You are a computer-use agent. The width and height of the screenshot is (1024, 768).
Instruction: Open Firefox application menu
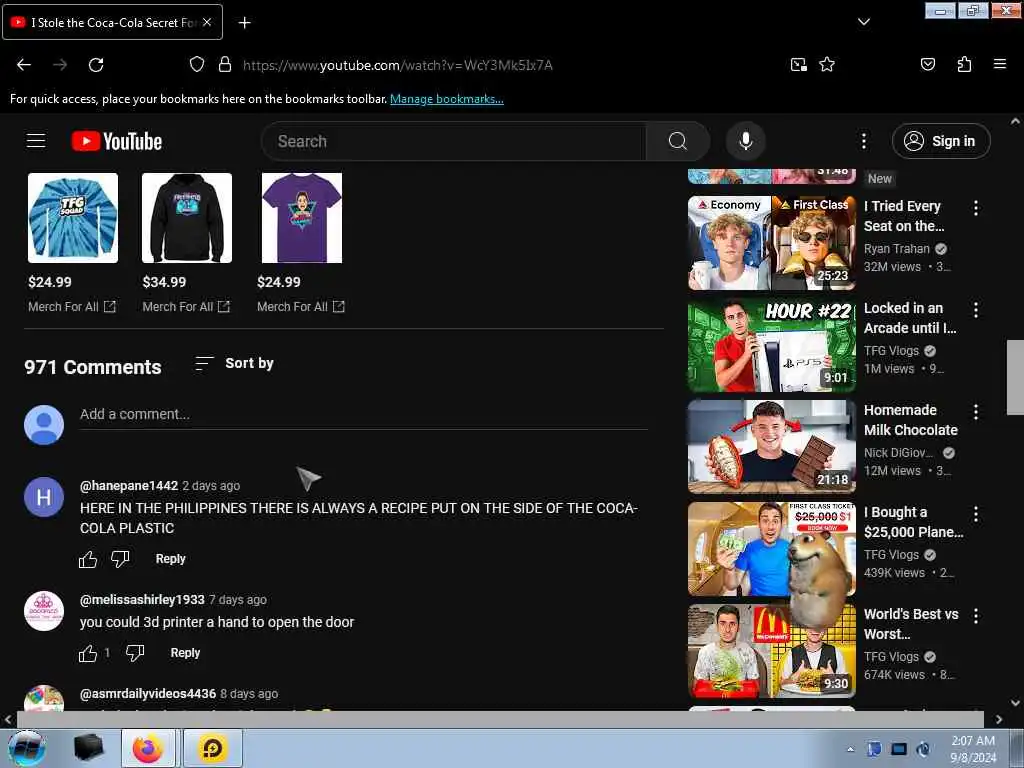[x=999, y=65]
